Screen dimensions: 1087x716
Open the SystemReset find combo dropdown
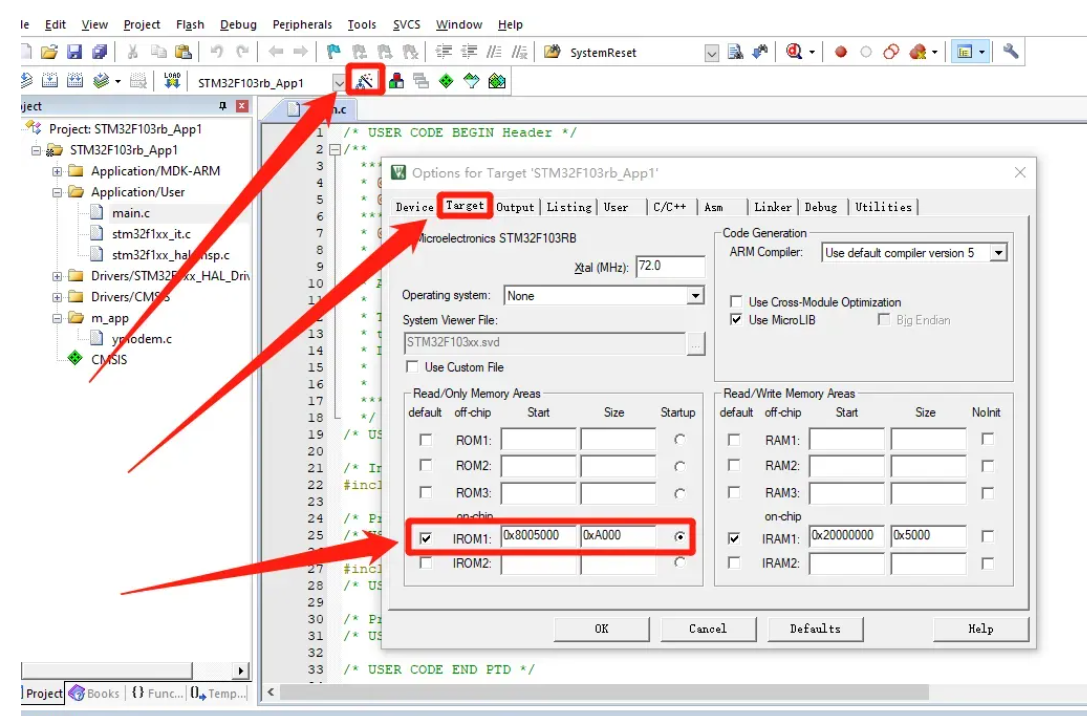point(711,53)
